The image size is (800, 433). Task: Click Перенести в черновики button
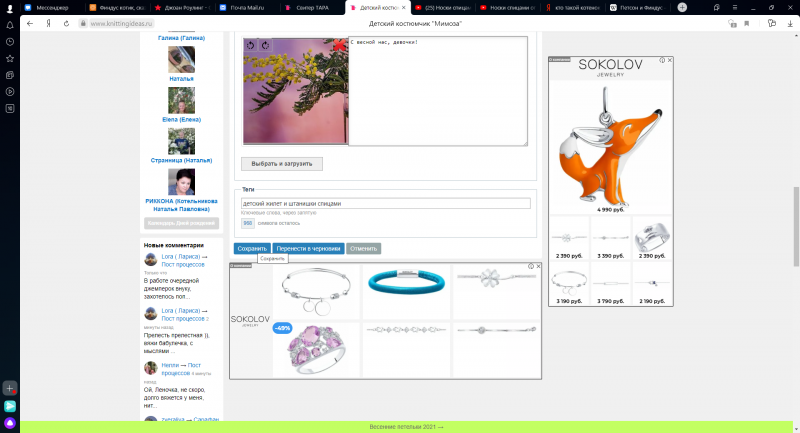click(x=308, y=248)
